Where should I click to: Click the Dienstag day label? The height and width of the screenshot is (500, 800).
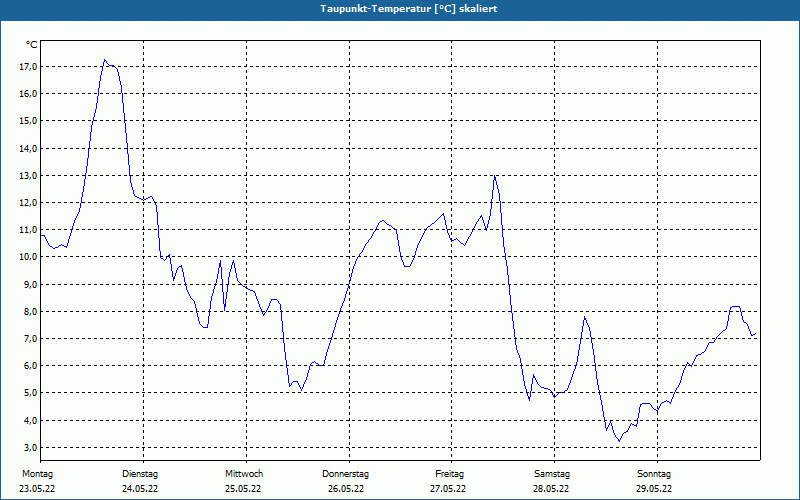click(140, 474)
